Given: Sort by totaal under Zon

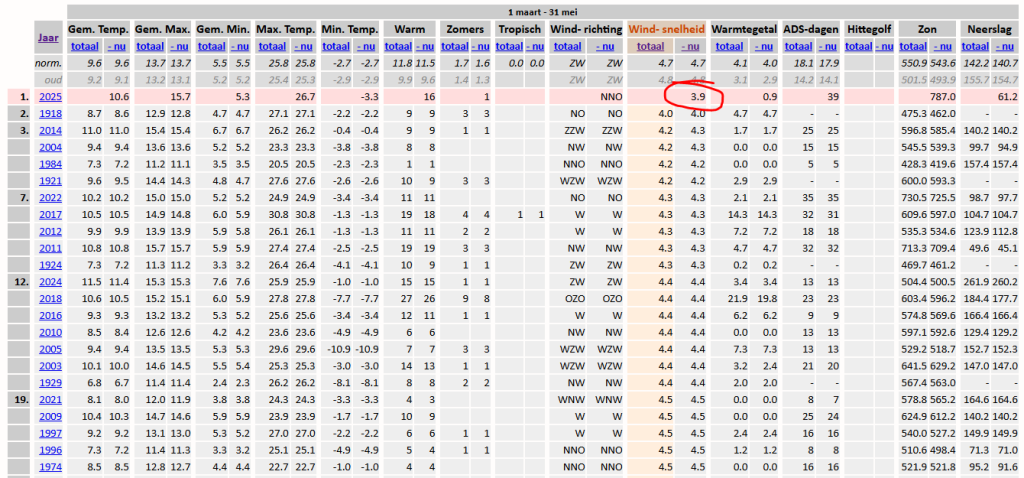Looking at the screenshot, I should coord(915,46).
